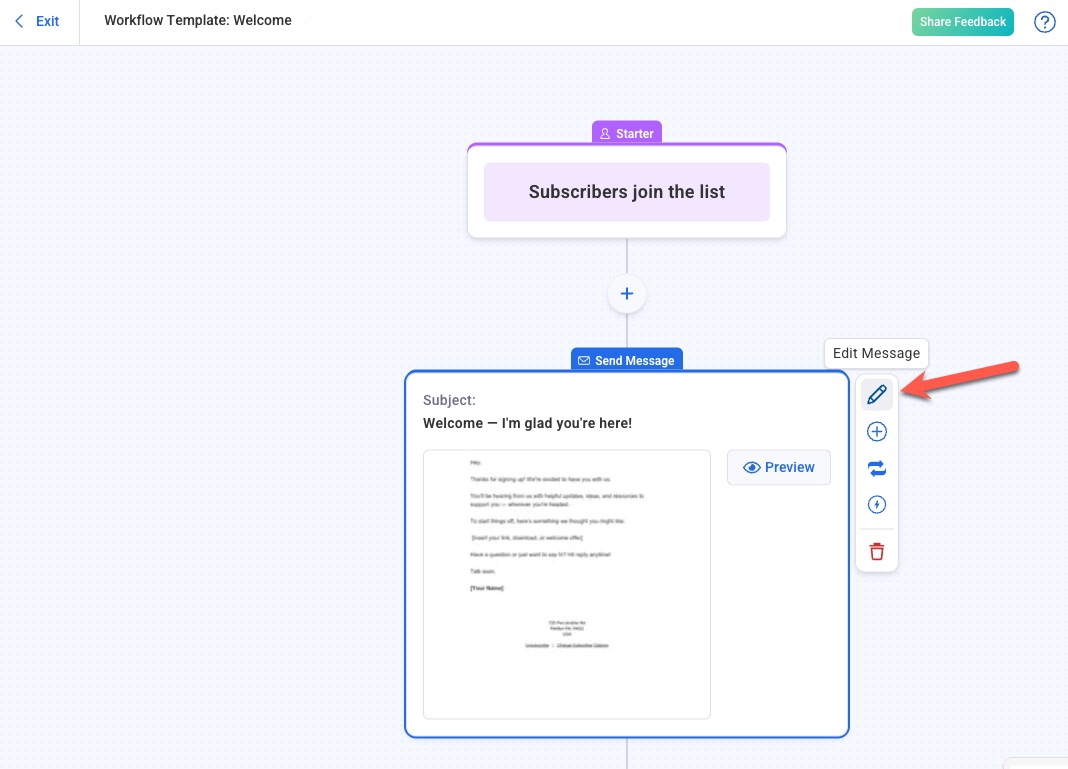Click the blue Send Message tag

[x=627, y=360]
